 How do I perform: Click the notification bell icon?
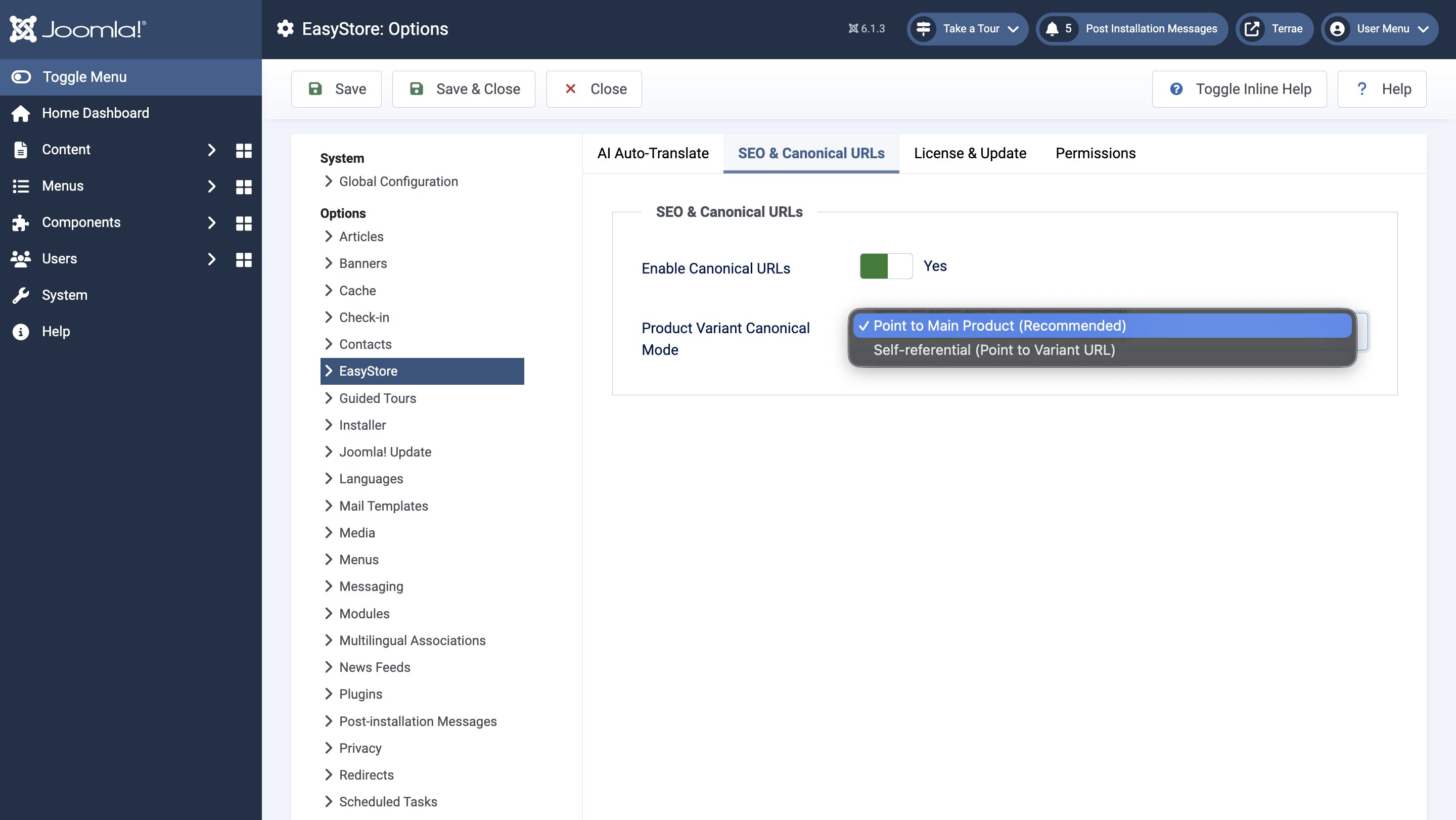click(x=1052, y=29)
